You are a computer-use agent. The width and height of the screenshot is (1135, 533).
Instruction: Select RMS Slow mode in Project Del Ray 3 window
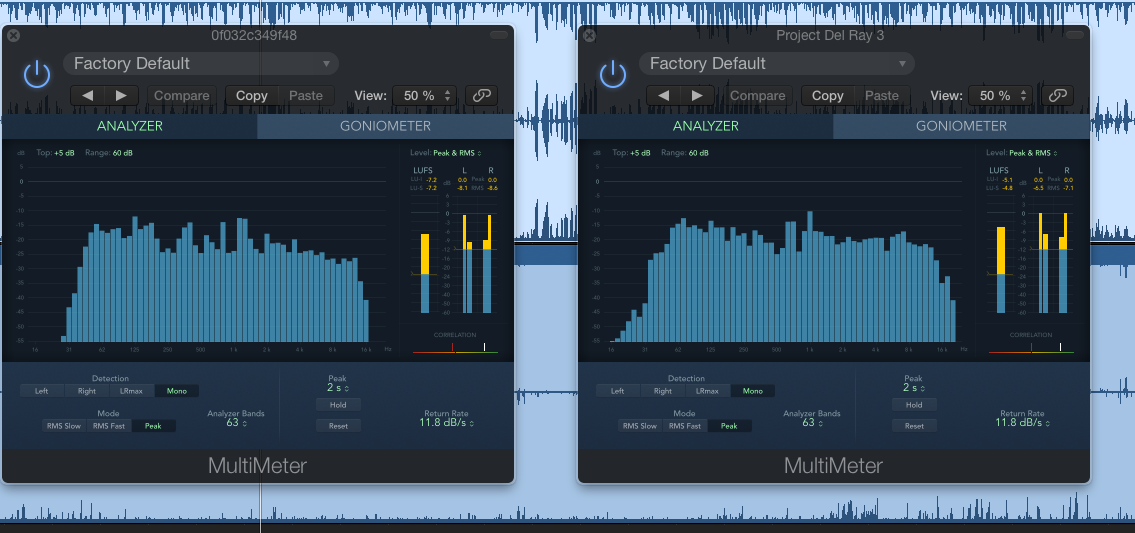tap(641, 426)
